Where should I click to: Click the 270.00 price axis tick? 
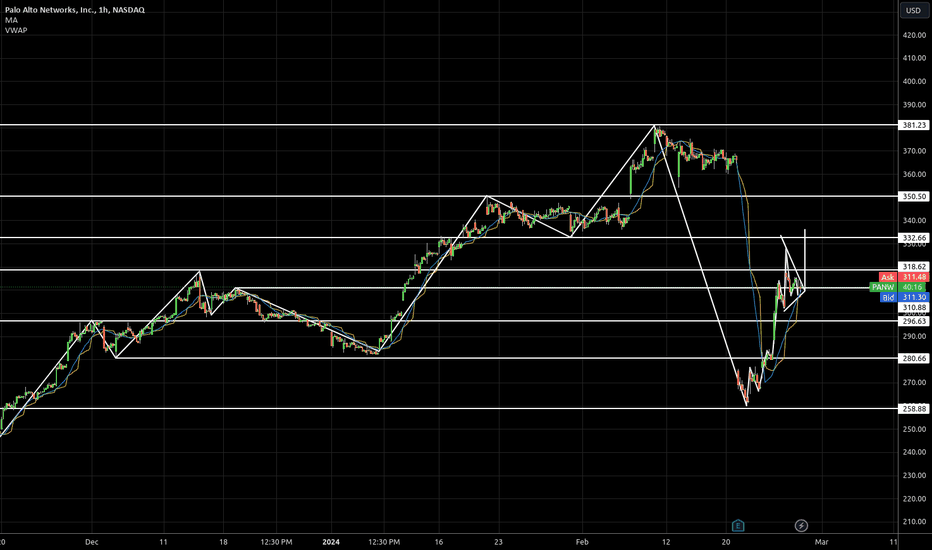coord(914,383)
